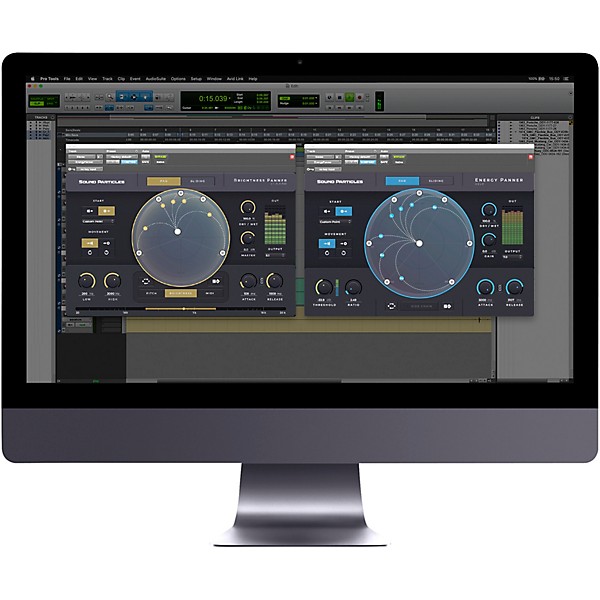Adjust Low frequency knob in Brightness Panner

click(x=86, y=281)
